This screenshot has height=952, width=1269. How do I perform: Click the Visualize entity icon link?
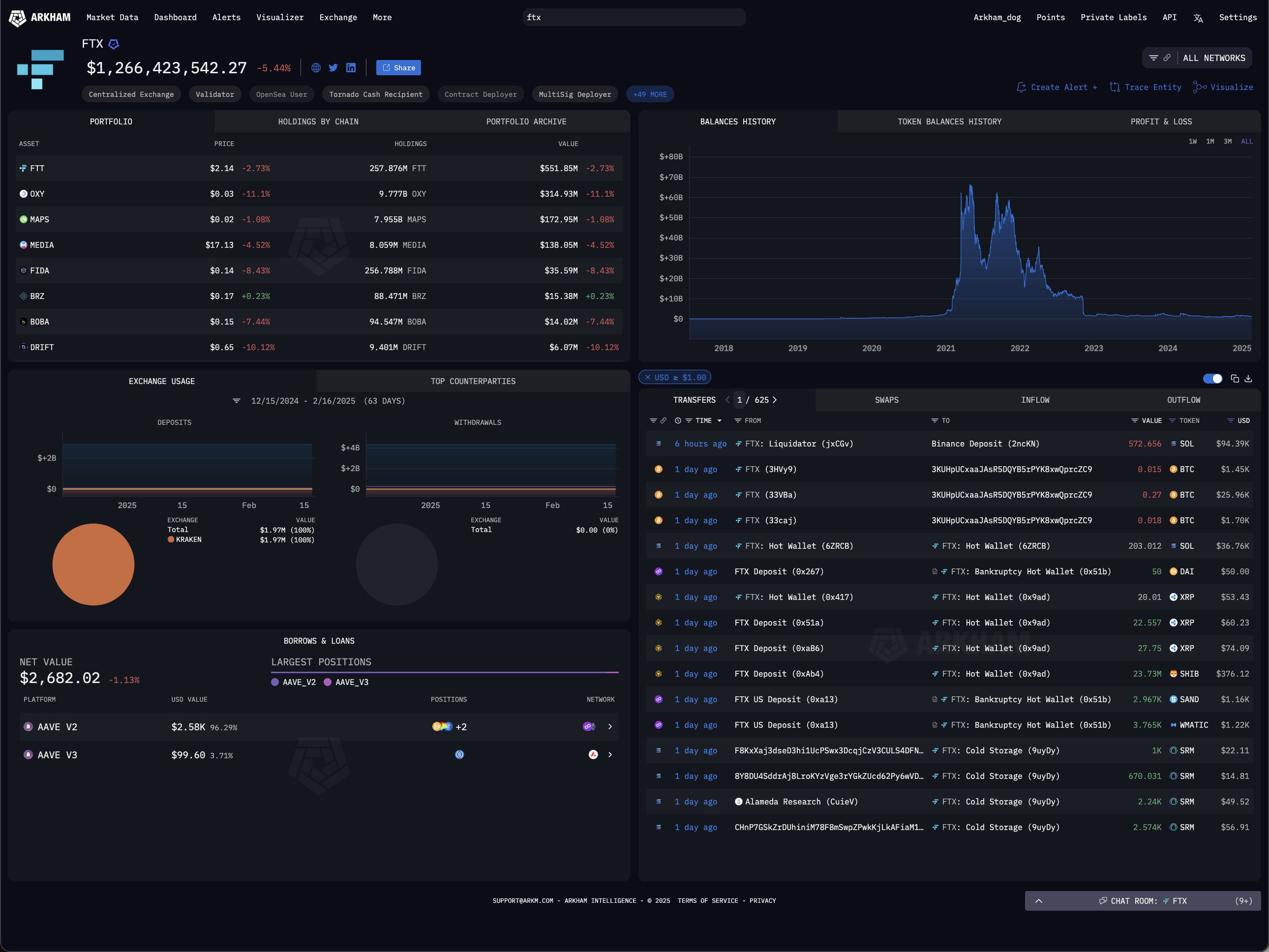(x=1223, y=87)
